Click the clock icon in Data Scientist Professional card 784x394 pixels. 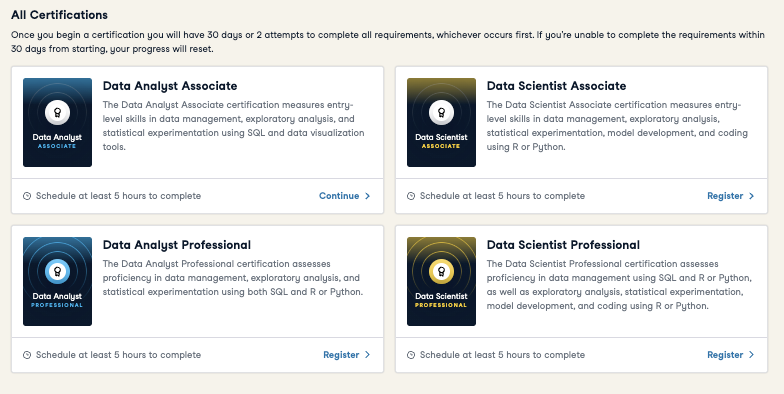point(411,355)
